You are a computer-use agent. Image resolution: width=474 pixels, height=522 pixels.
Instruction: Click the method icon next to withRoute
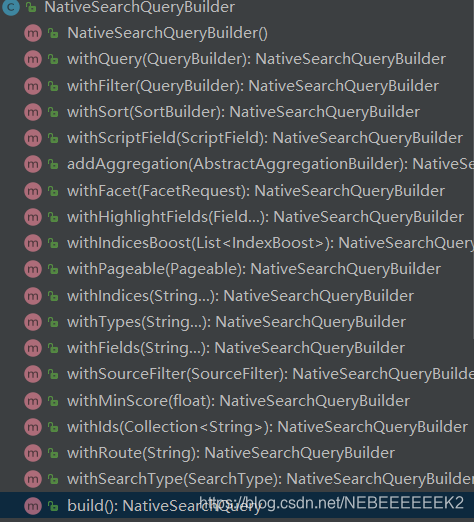pyautogui.click(x=33, y=453)
